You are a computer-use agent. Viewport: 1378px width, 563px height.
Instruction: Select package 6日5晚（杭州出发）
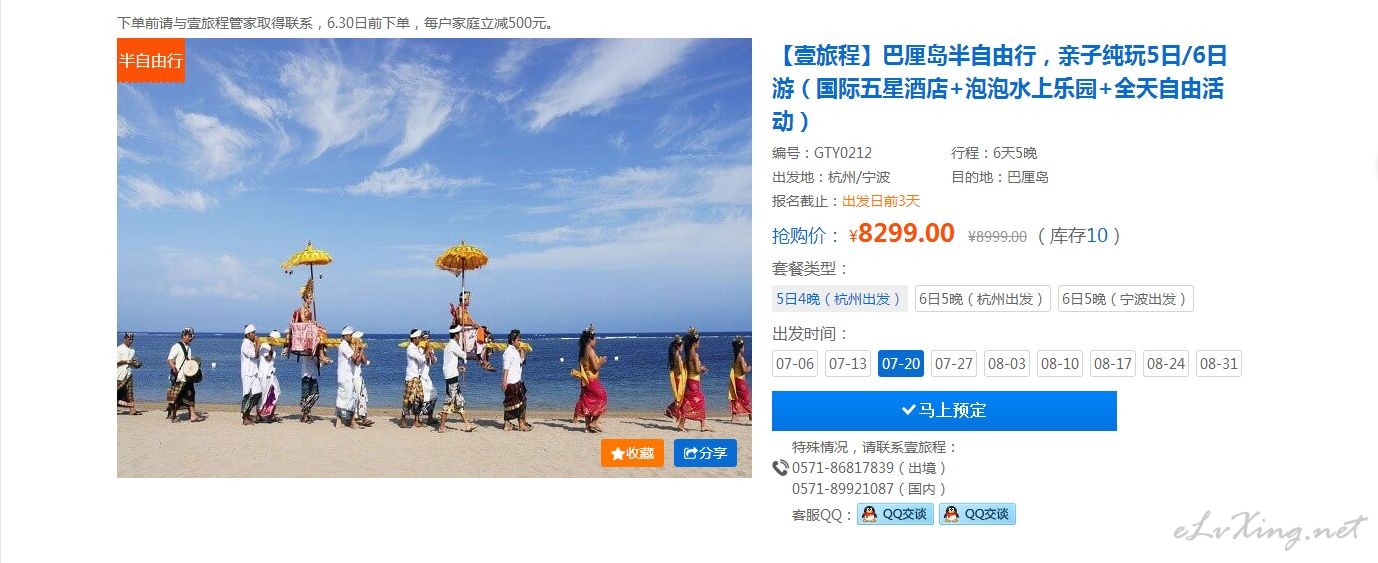point(983,299)
